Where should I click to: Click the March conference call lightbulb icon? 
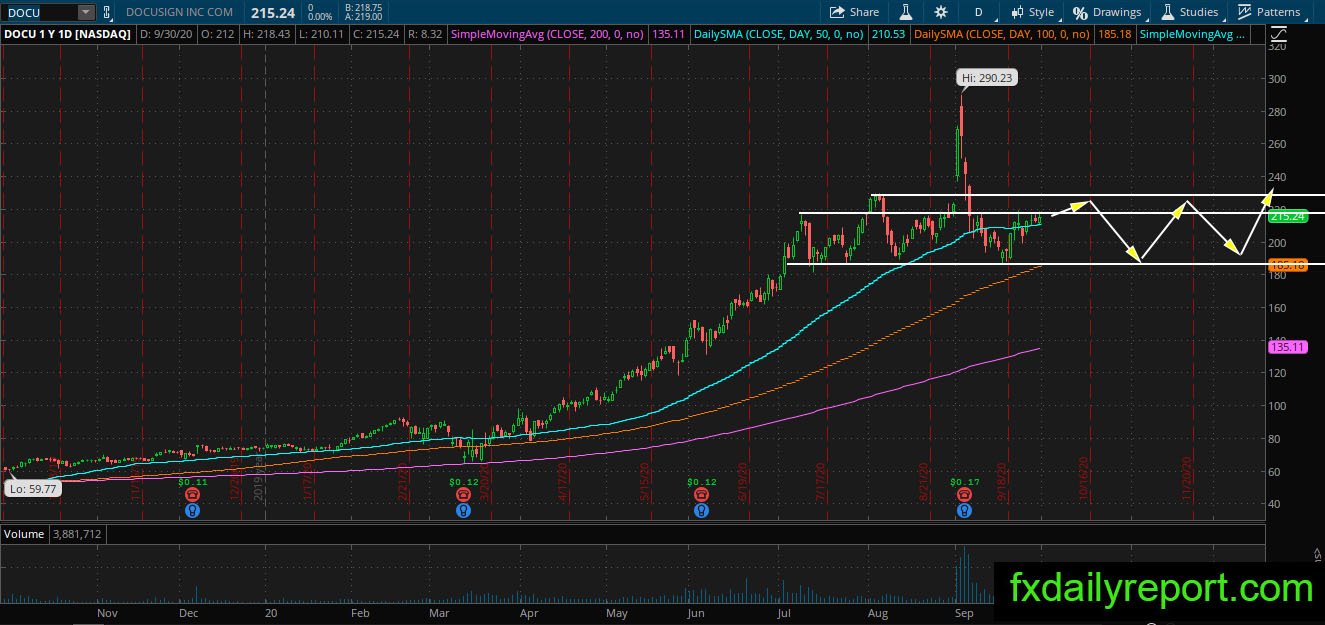coord(463,509)
